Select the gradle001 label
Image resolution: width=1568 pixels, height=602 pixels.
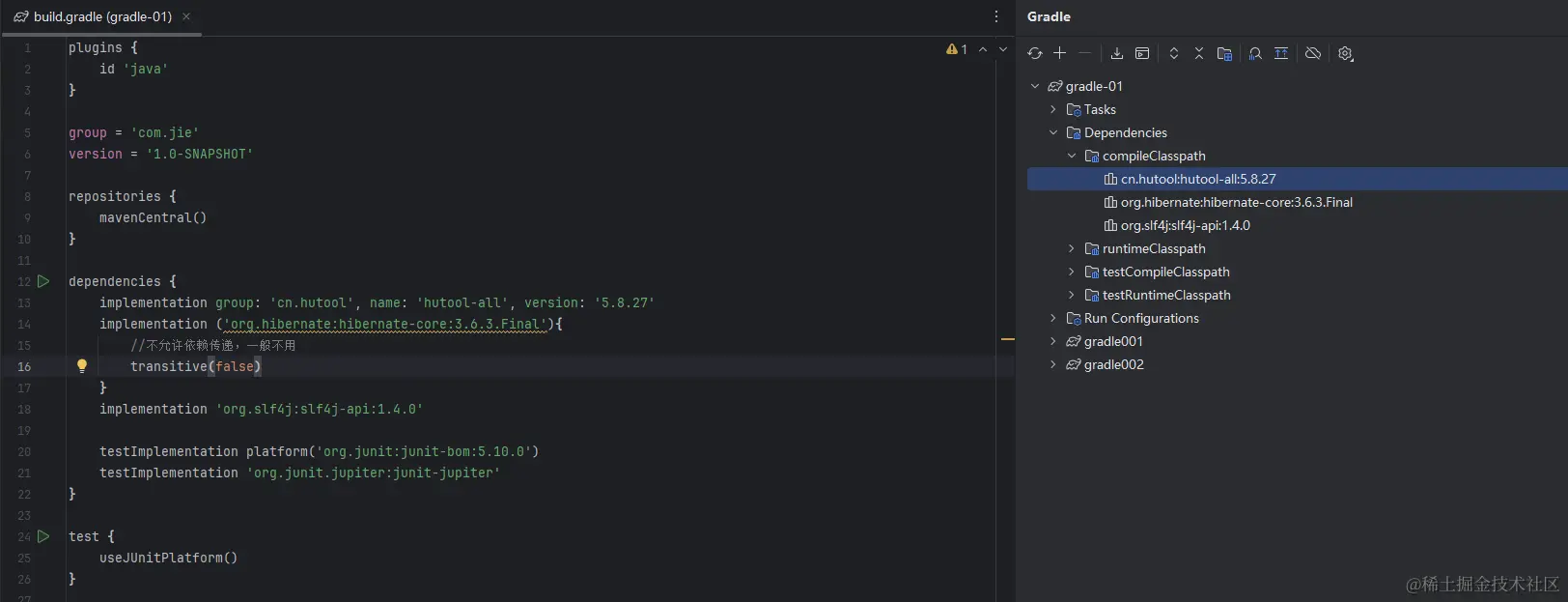click(x=1113, y=341)
